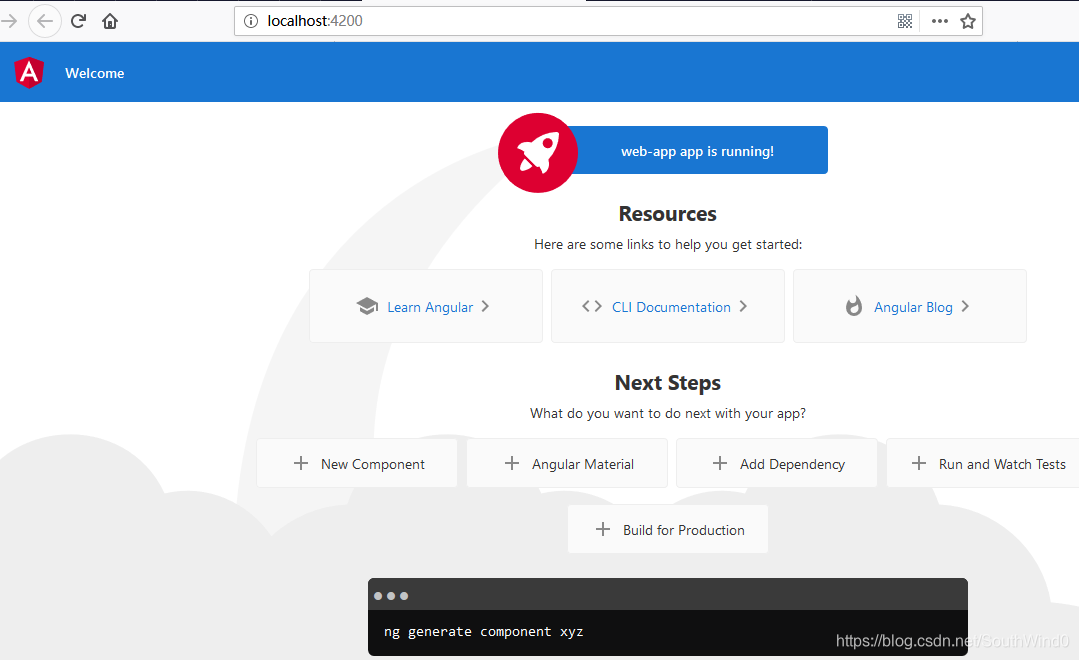
Task: Click 'Here are some links to help you get started:'
Action: point(668,244)
